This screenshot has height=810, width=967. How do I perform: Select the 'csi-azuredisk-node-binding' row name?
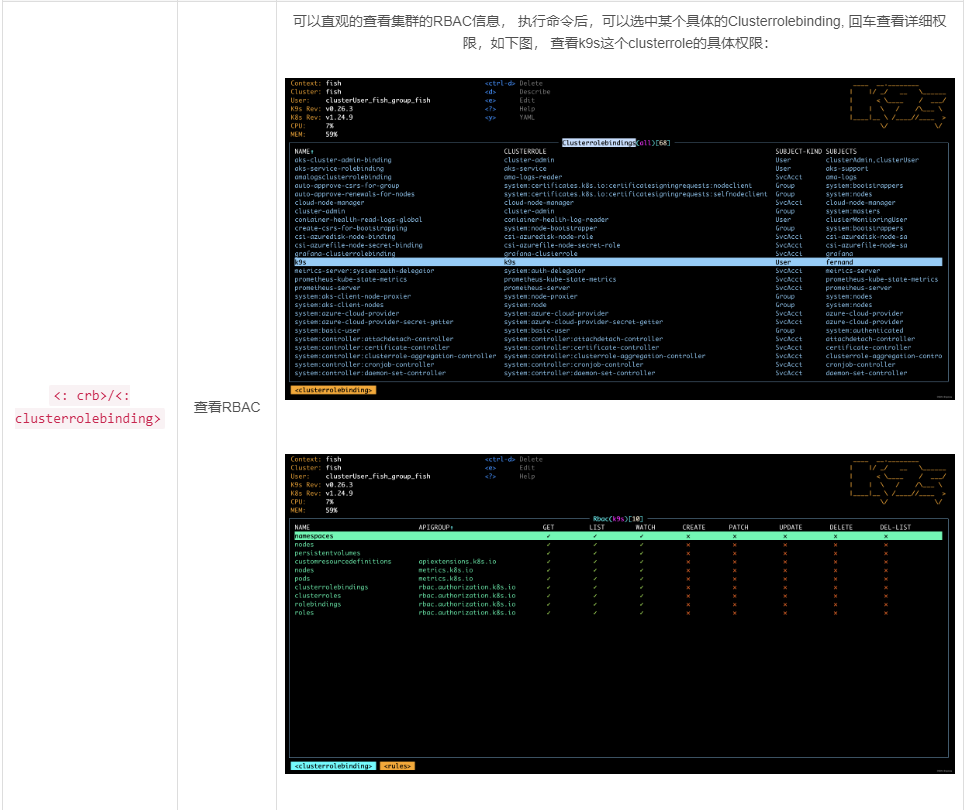tap(345, 237)
